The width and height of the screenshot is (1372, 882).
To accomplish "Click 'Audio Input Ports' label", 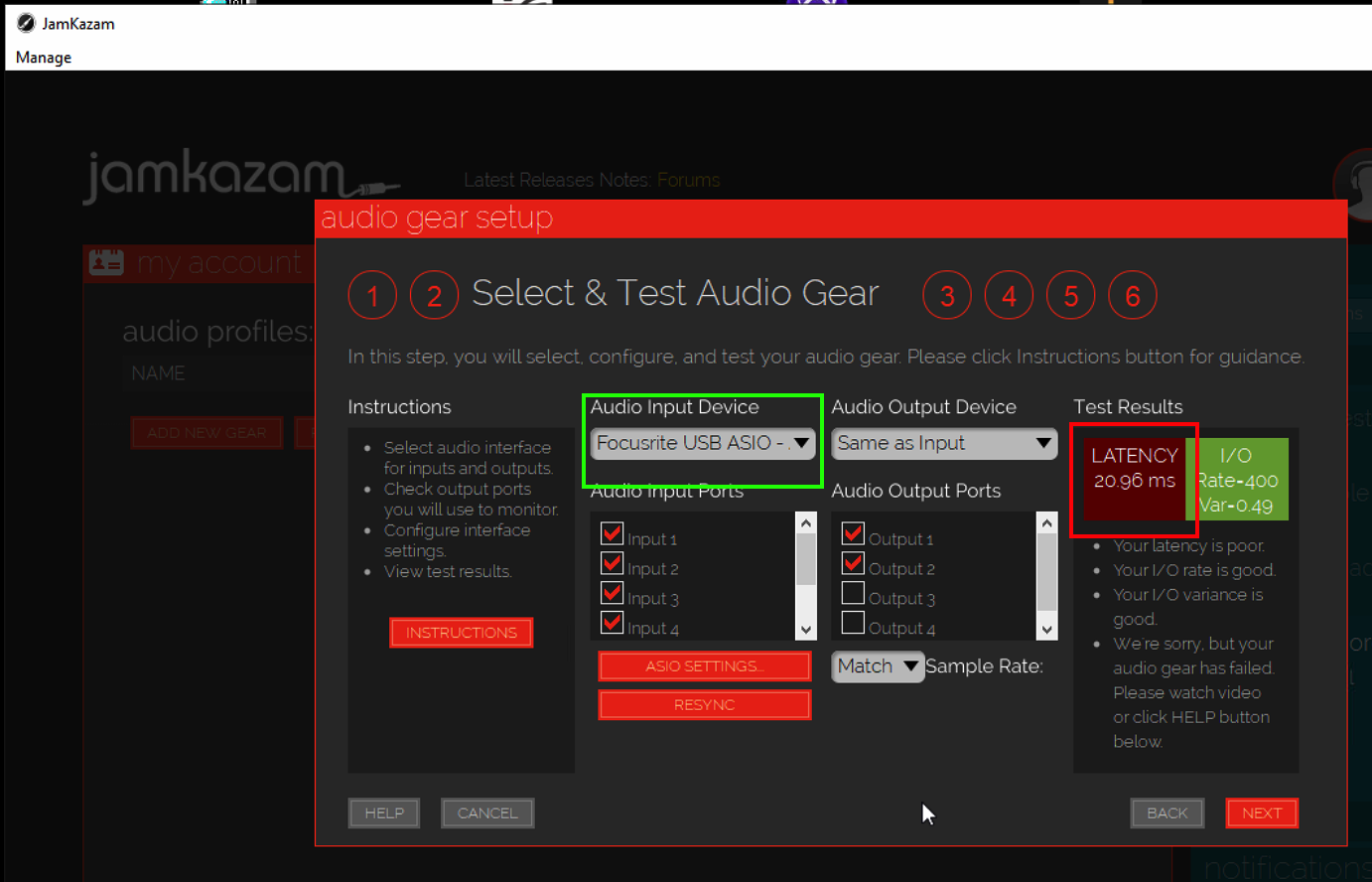I will (667, 491).
